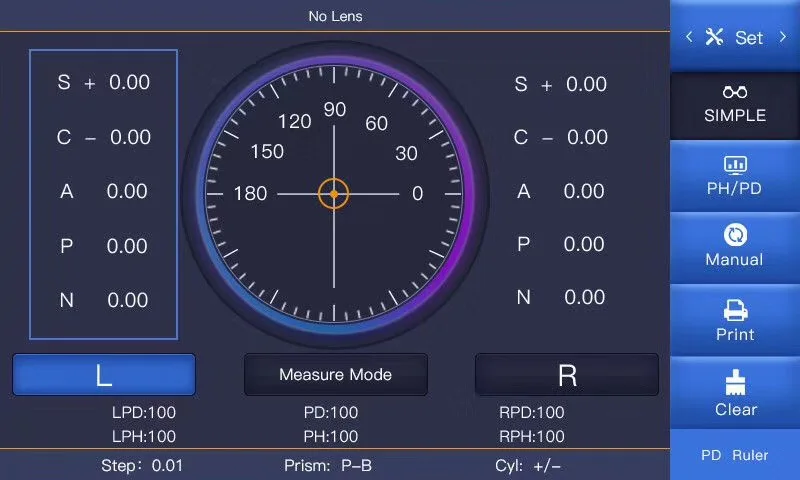Select the R right lens button

(567, 375)
